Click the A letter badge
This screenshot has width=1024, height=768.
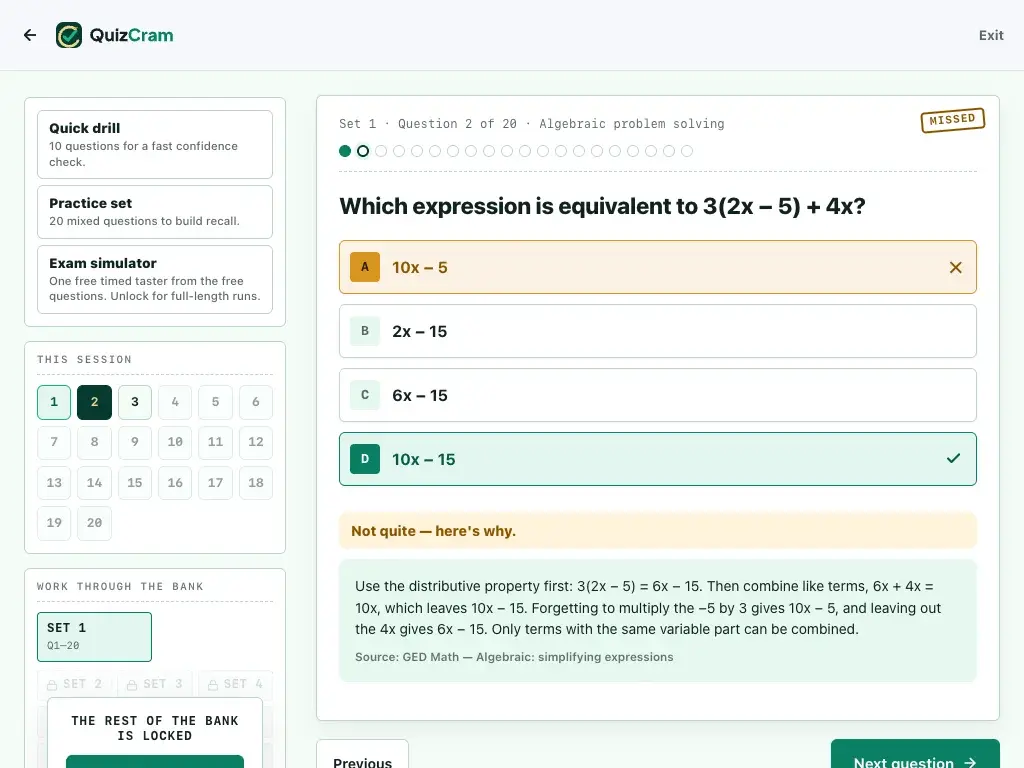pyautogui.click(x=365, y=267)
